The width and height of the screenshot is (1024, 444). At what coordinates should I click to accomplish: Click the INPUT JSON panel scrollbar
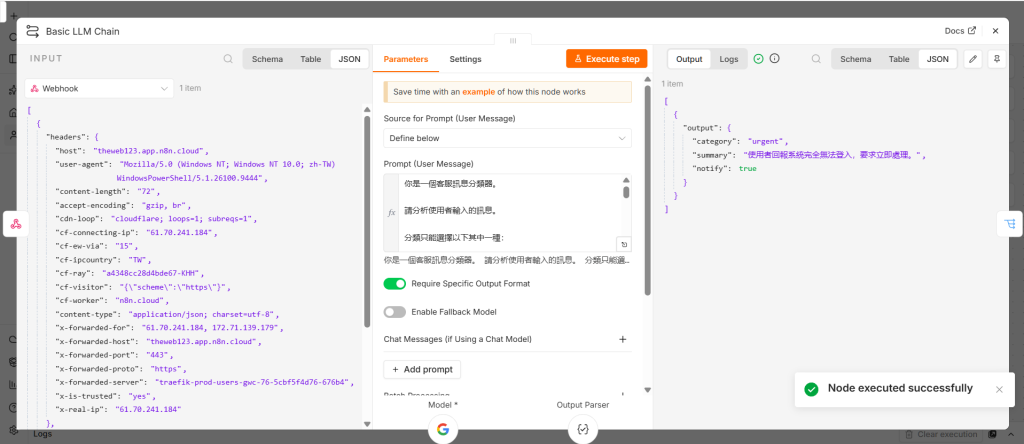(x=367, y=221)
